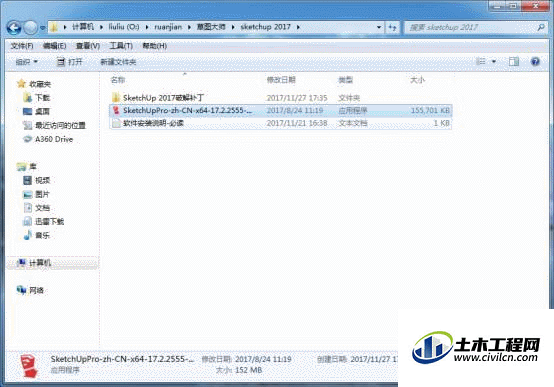554x387 pixels.
Task: Select 网络 in the navigation pane
Action: tap(36, 291)
